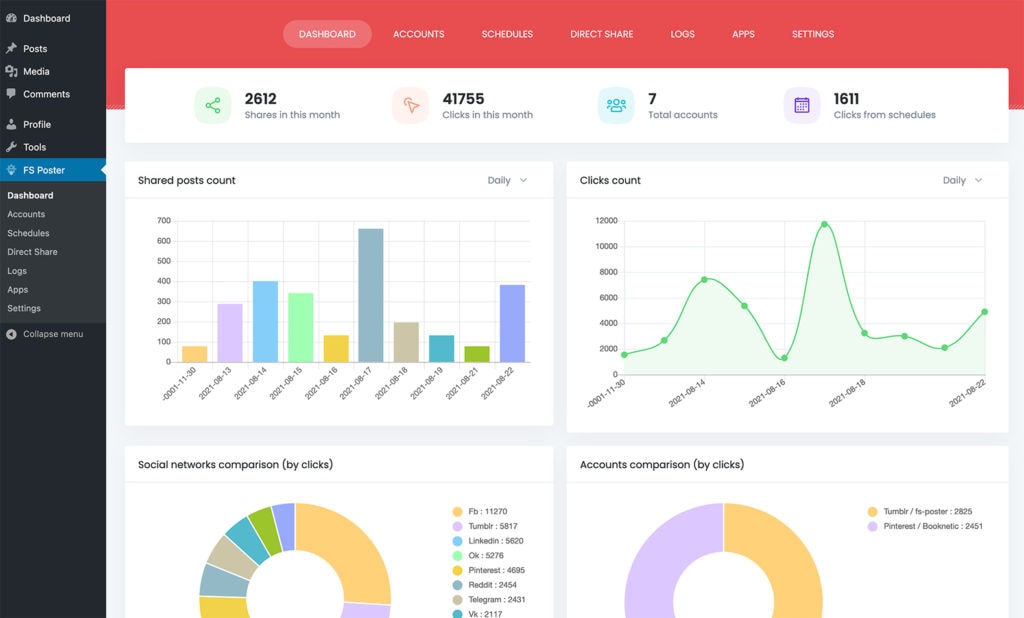Go to the Direct Share submenu link
Viewport: 1024px width, 618px height.
[32, 252]
